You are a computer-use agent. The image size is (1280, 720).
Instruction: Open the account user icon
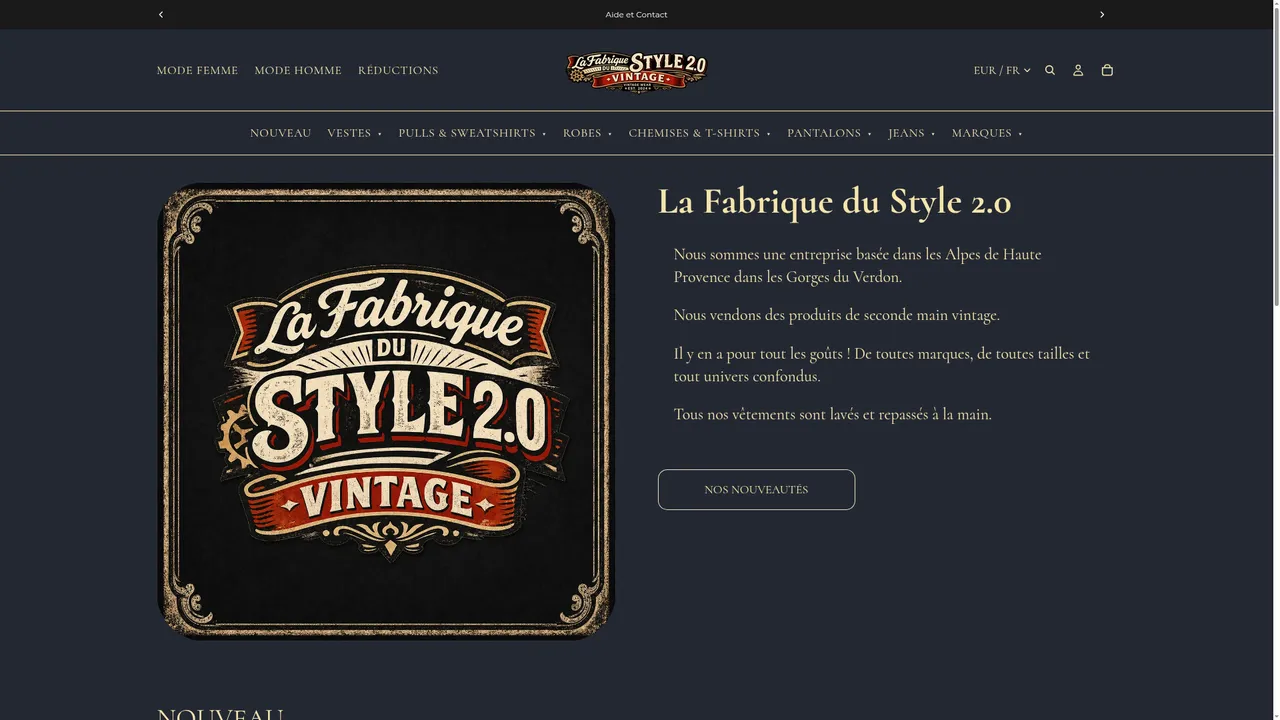(1078, 70)
